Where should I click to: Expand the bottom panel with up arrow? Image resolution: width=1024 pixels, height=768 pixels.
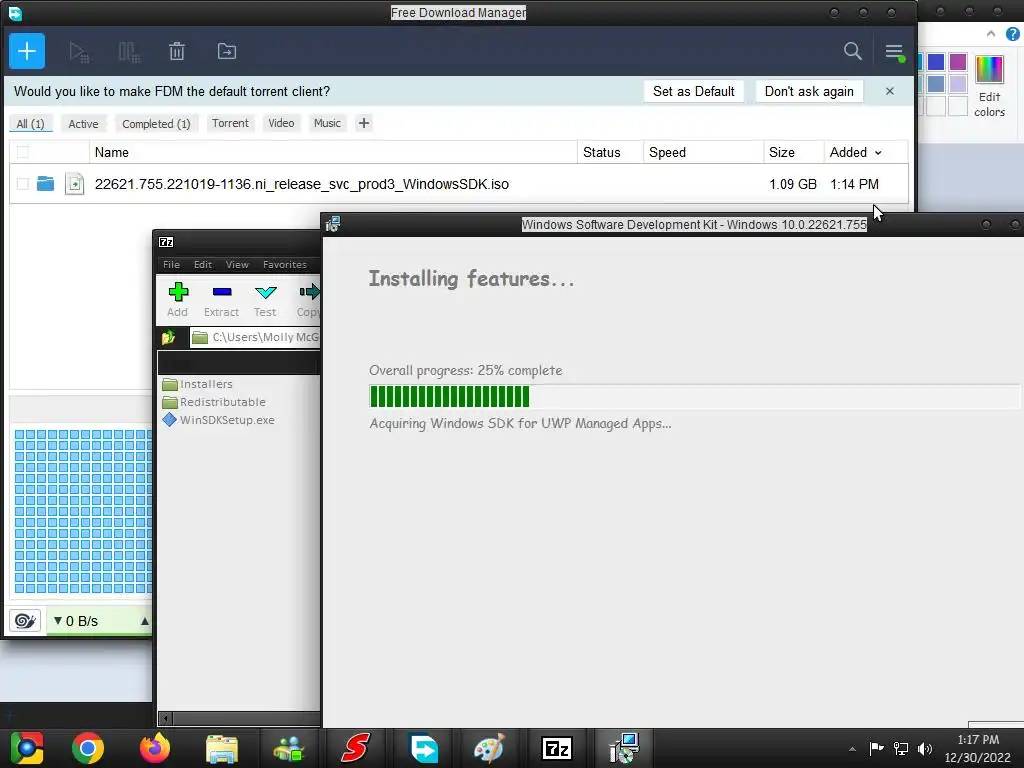[x=144, y=621]
